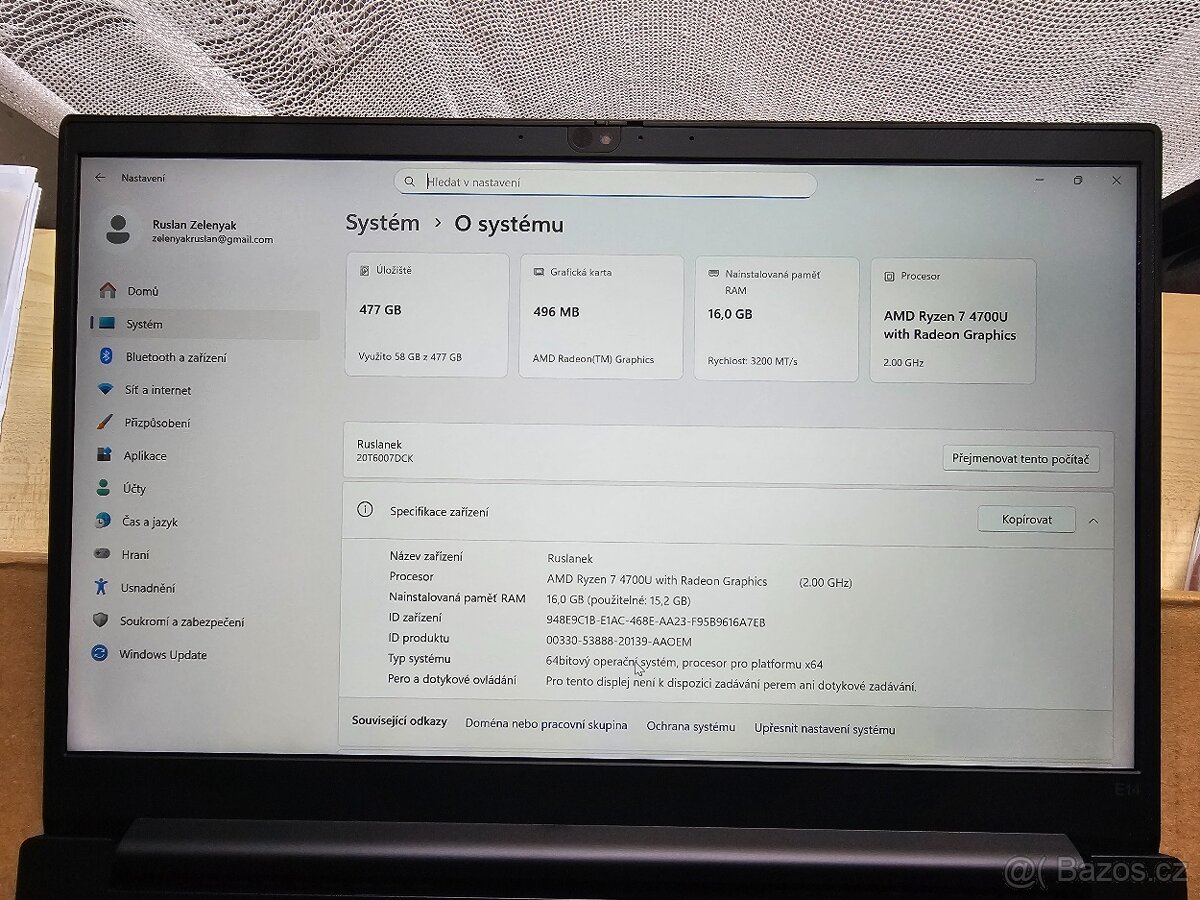Open the Síť a internet Wi-Fi icon
1200x900 pixels.
(105, 390)
